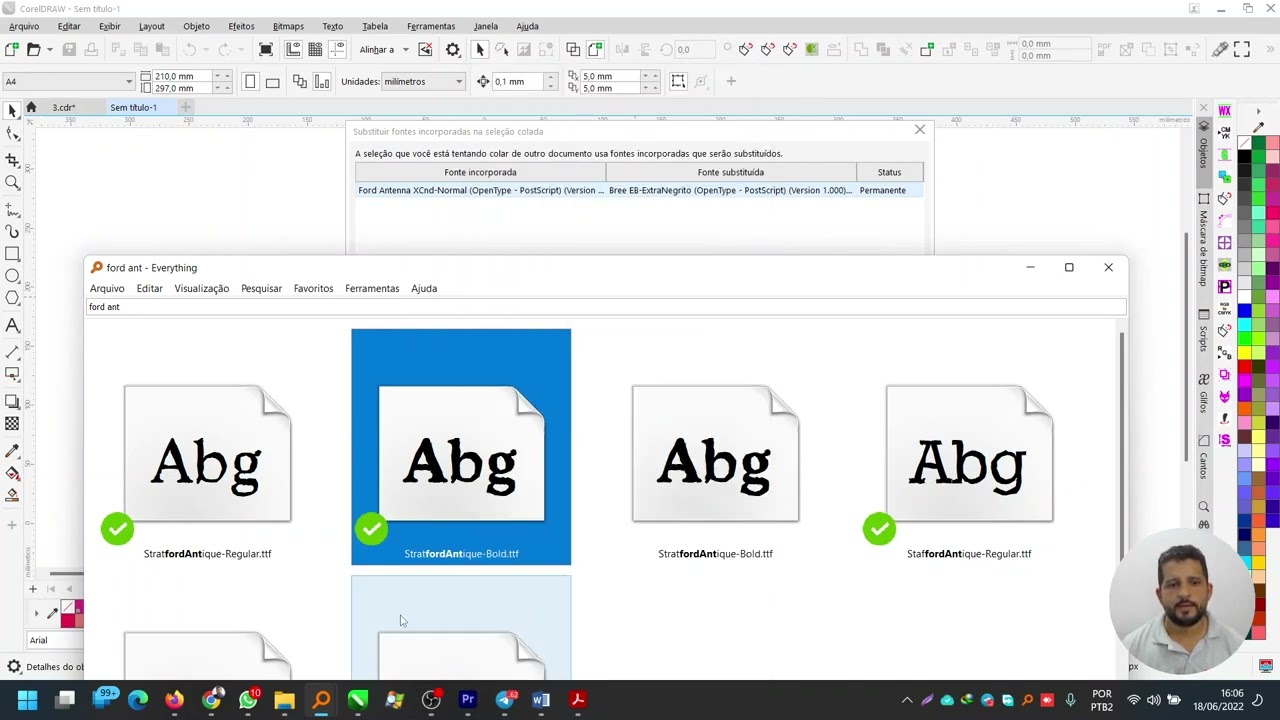Select the Eyedropper tool in the toolbox
Image resolution: width=1280 pixels, height=720 pixels.
pos(12,451)
